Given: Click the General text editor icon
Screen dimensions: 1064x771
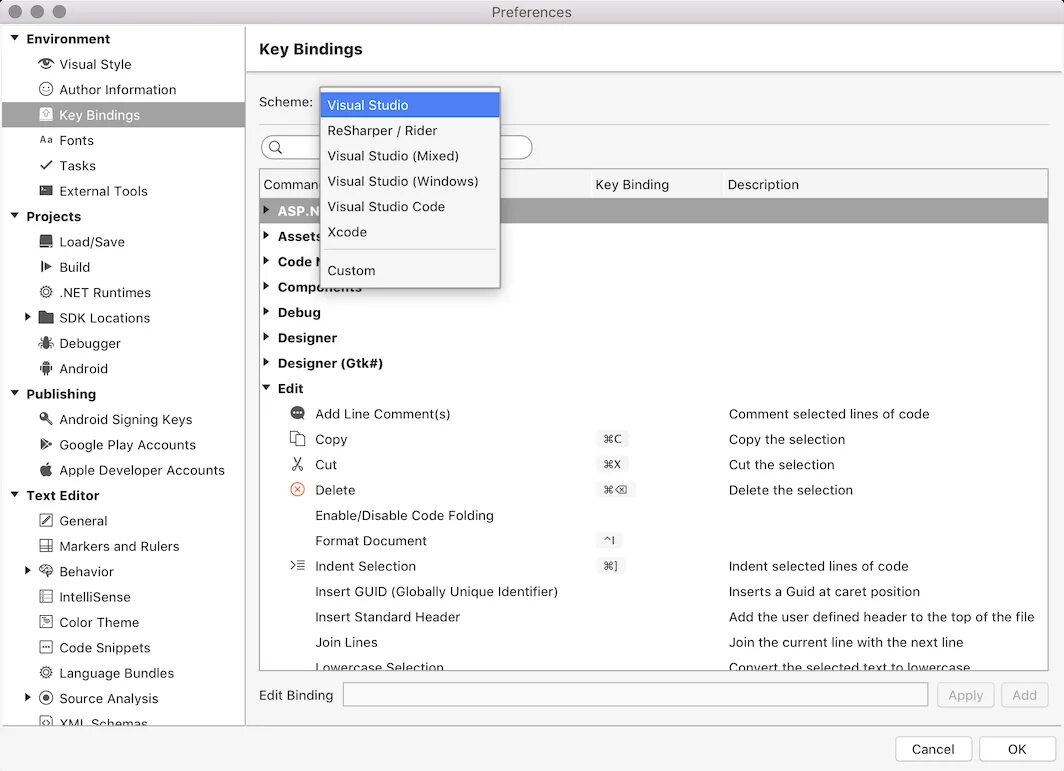Looking at the screenshot, I should [46, 520].
